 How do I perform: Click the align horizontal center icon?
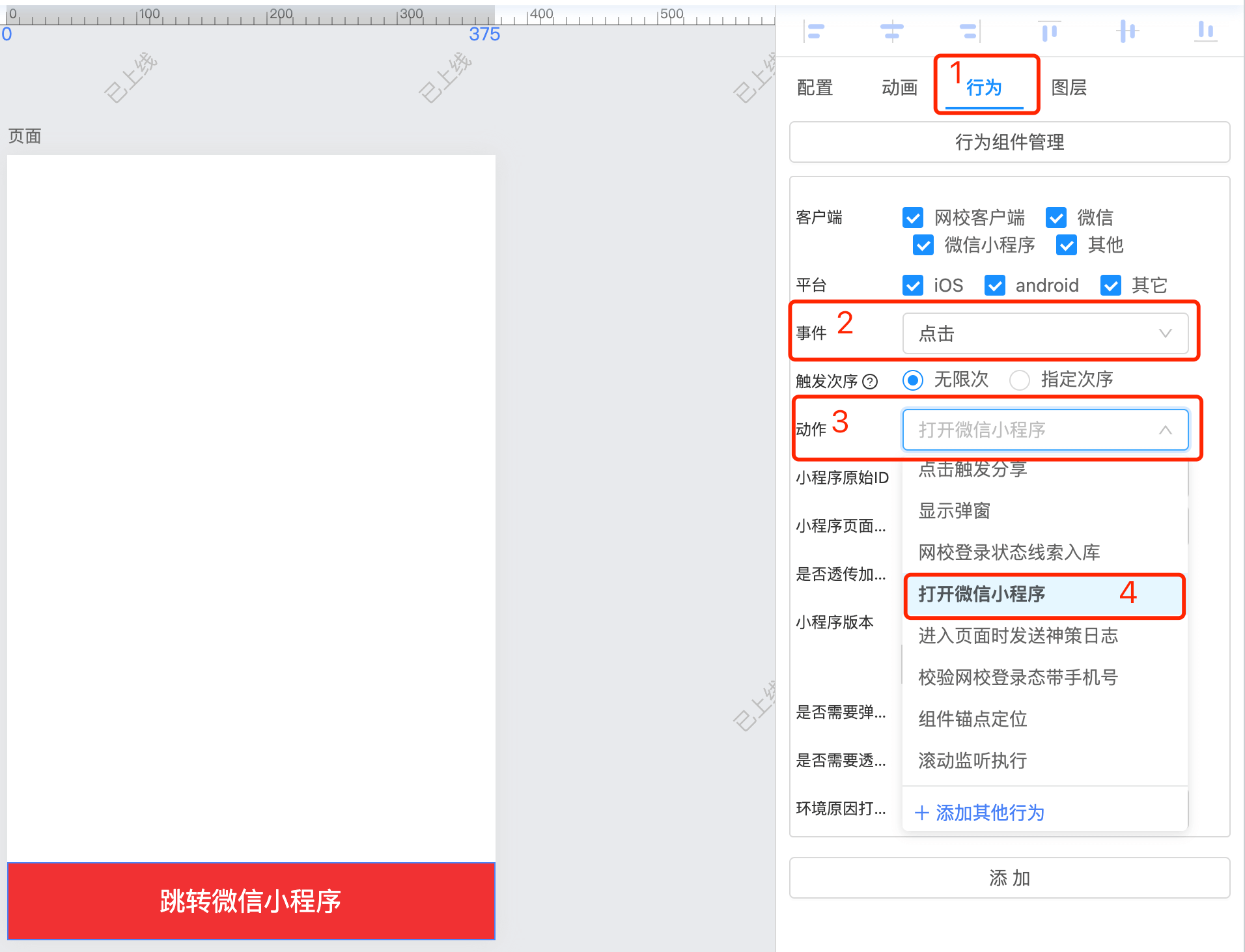point(891,31)
